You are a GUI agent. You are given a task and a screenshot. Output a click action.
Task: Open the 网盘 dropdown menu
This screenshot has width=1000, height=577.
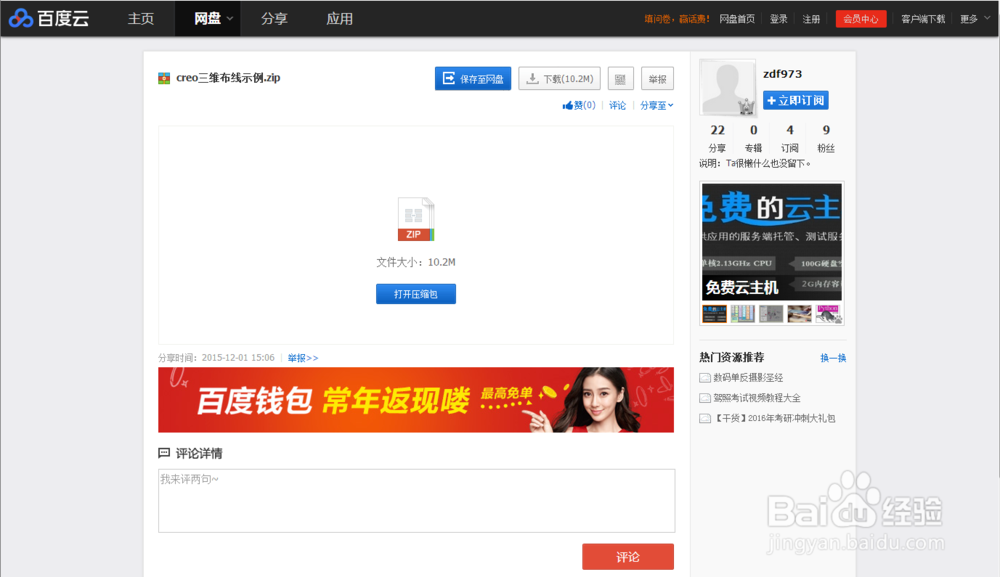tap(208, 18)
